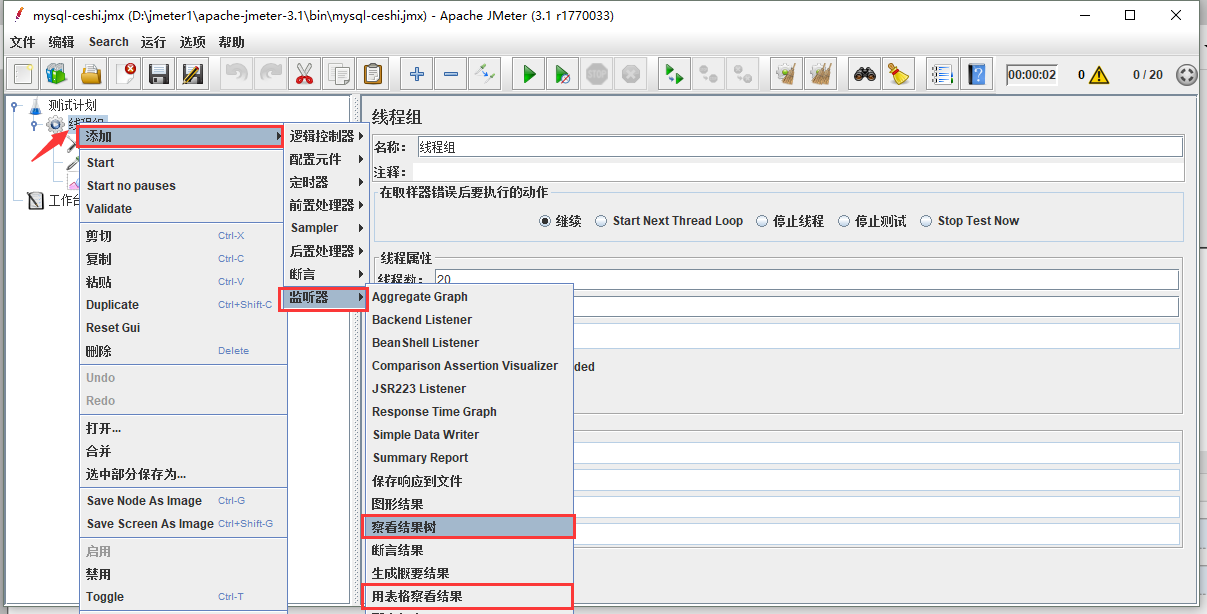1207x614 pixels.
Task: Select the 继续 radio button
Action: click(x=545, y=221)
